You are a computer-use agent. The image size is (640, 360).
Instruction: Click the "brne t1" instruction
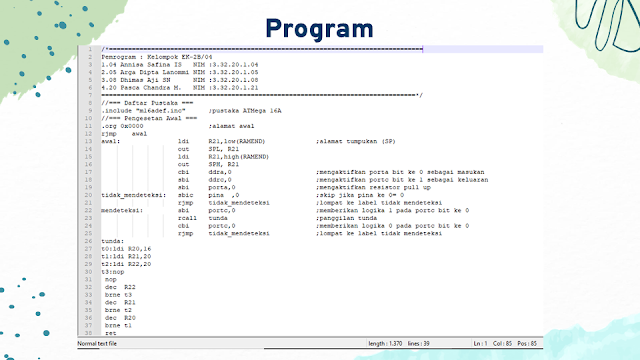pyautogui.click(x=118, y=326)
